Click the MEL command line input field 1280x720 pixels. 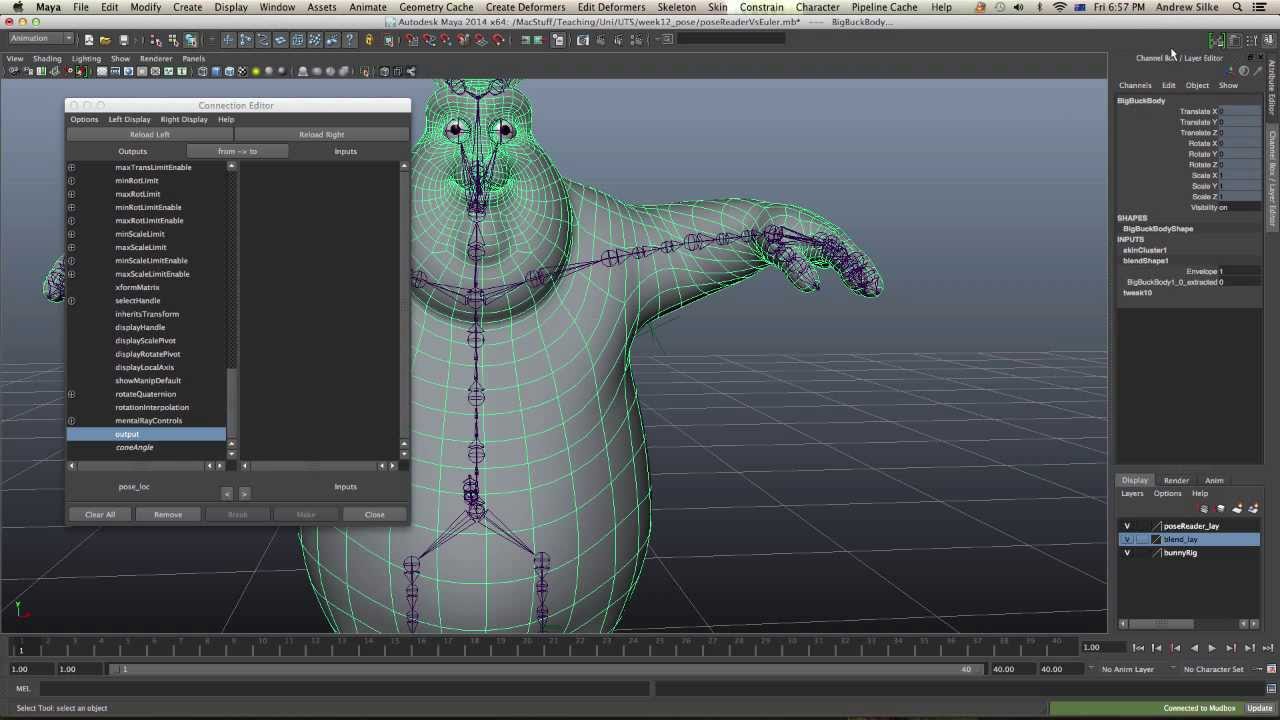pyautogui.click(x=344, y=688)
